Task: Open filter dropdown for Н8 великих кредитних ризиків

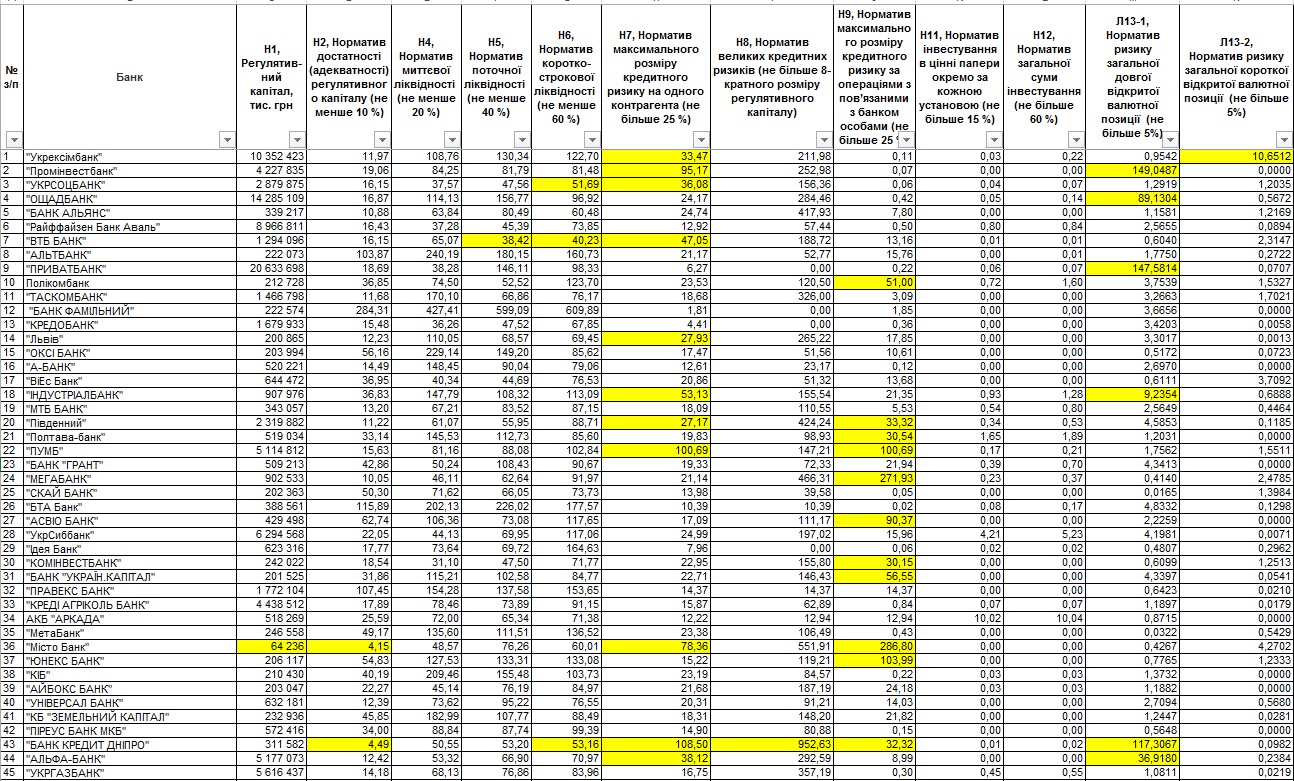Action: [824, 140]
